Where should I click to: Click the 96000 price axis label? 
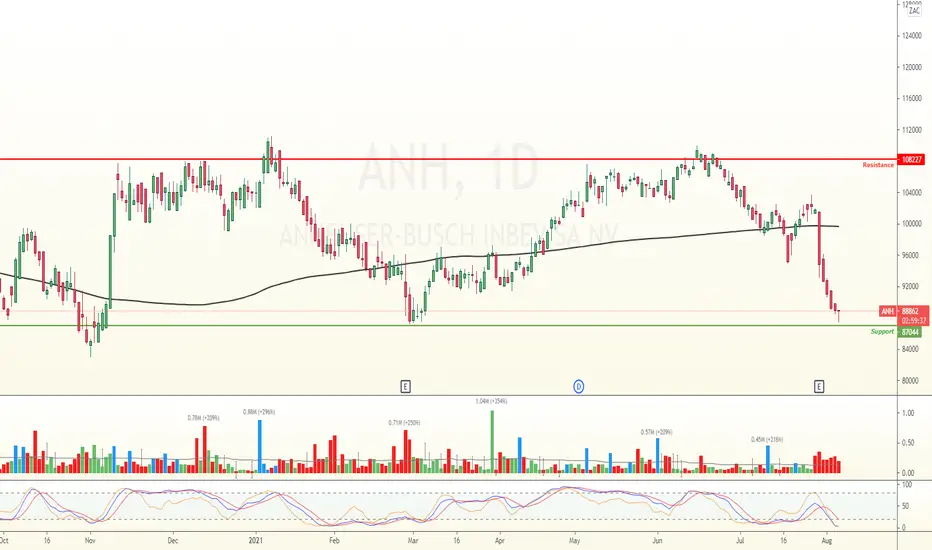tap(912, 256)
